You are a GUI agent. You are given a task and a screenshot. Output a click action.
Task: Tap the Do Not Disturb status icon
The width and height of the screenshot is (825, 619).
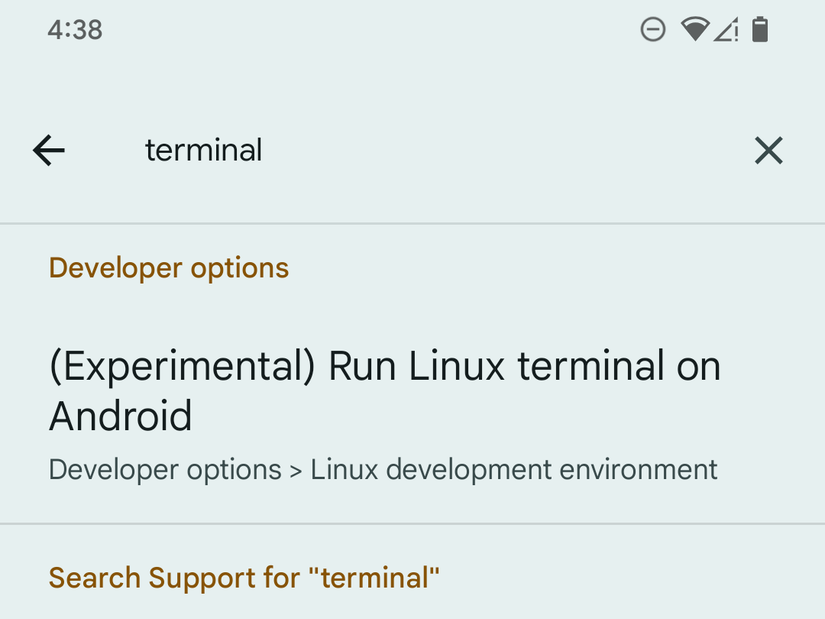[x=653, y=30]
